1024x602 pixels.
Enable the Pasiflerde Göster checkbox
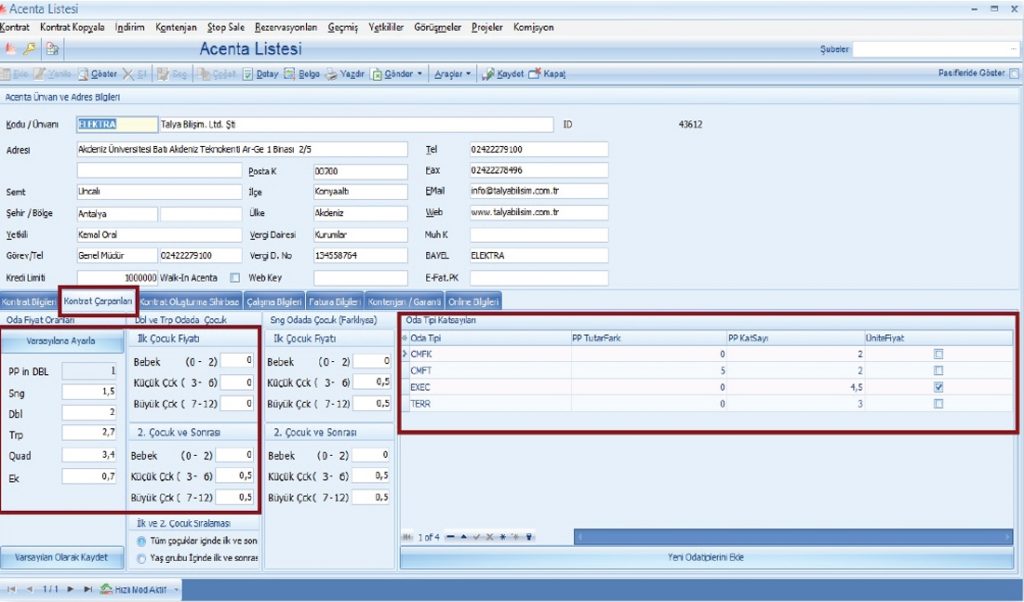[1014, 73]
